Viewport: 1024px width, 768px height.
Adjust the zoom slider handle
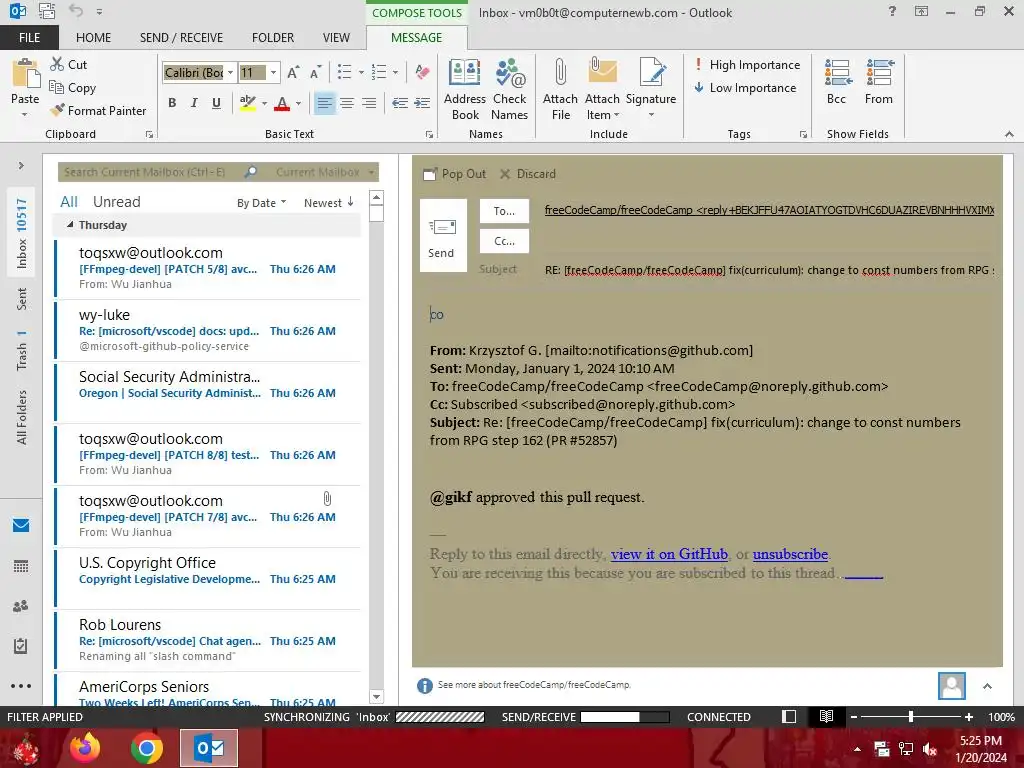(910, 716)
